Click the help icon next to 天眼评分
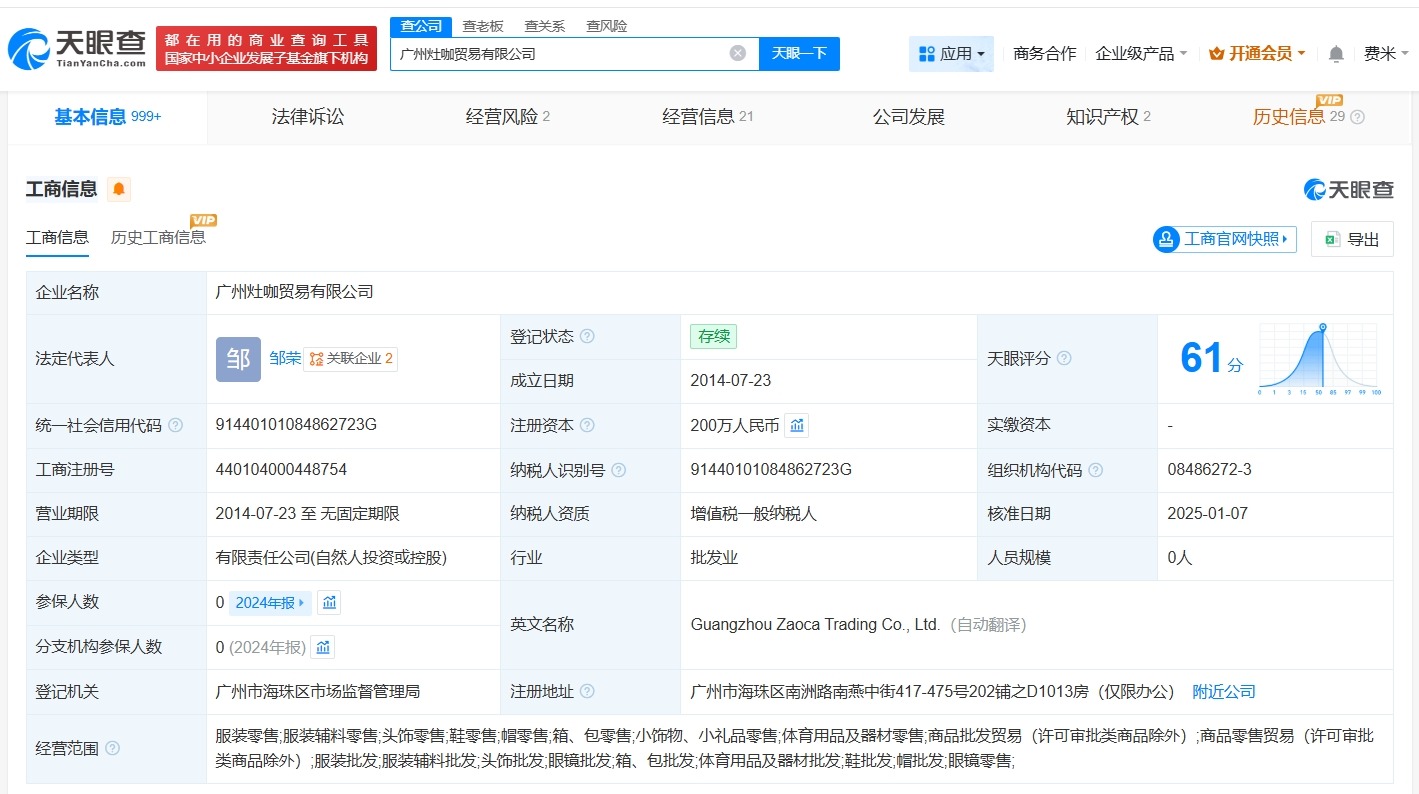 (1065, 358)
